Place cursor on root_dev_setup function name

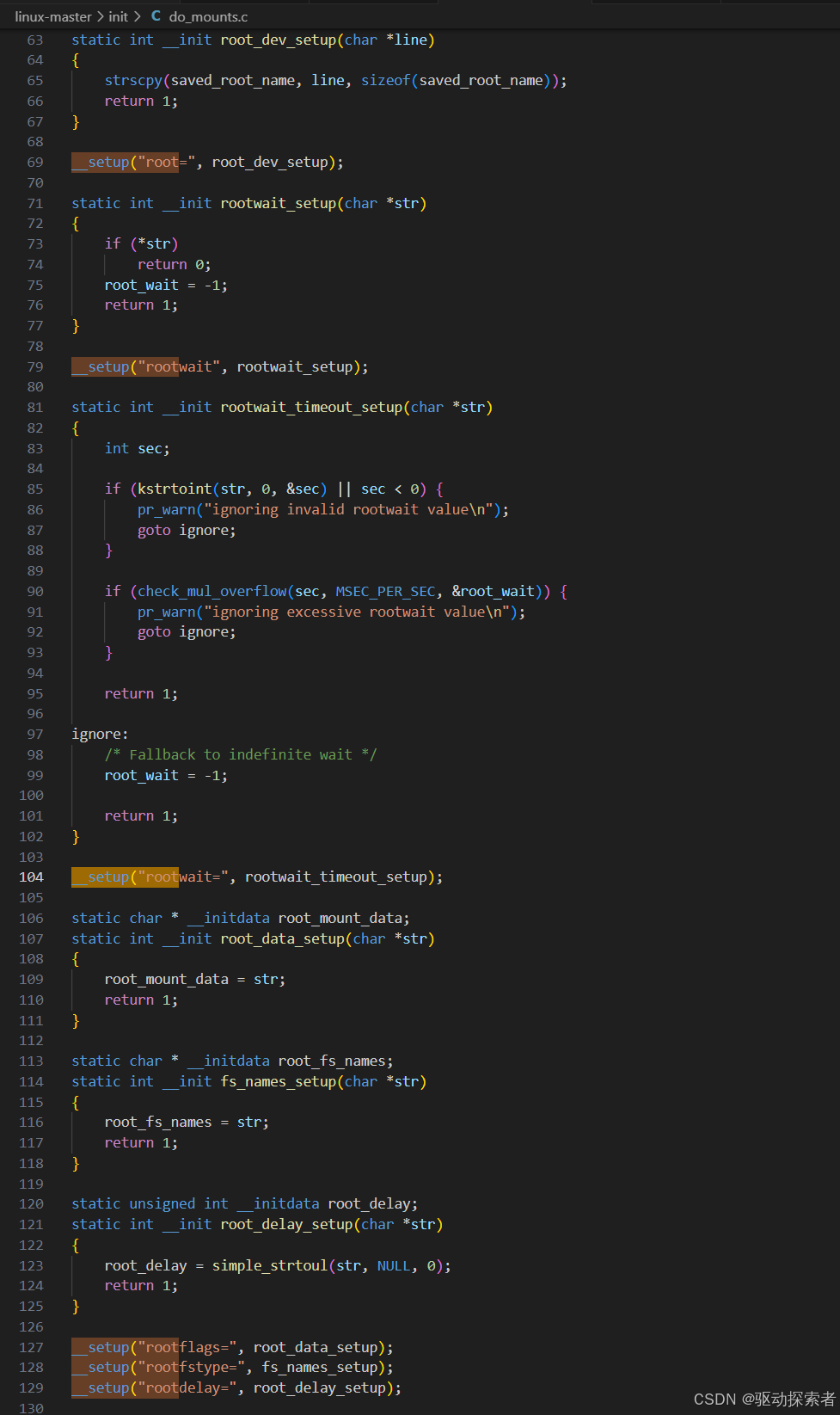[279, 40]
